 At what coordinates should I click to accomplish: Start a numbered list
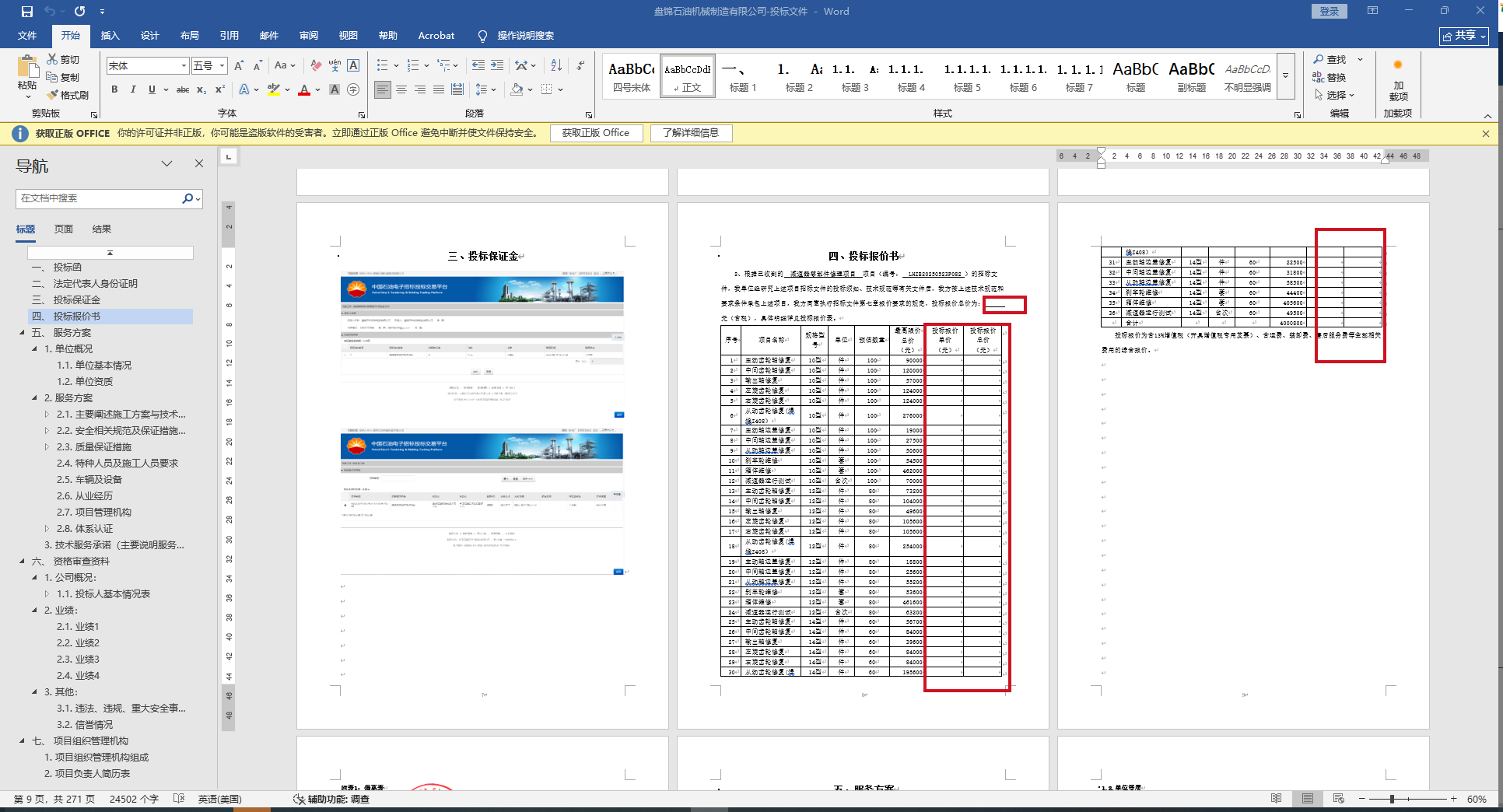[412, 65]
